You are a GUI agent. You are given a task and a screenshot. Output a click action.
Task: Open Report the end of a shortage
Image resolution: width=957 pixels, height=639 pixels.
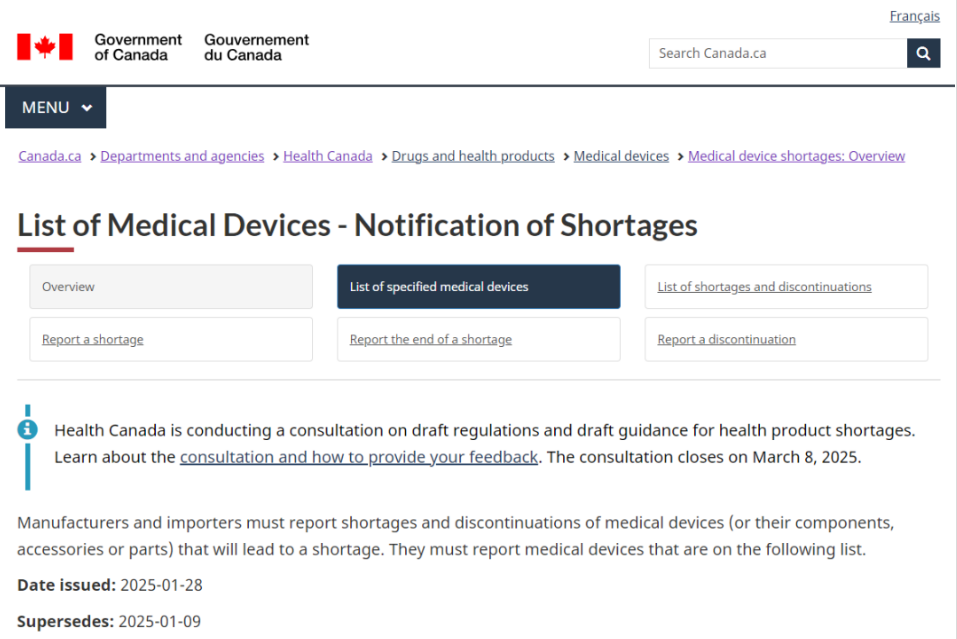pyautogui.click(x=430, y=340)
